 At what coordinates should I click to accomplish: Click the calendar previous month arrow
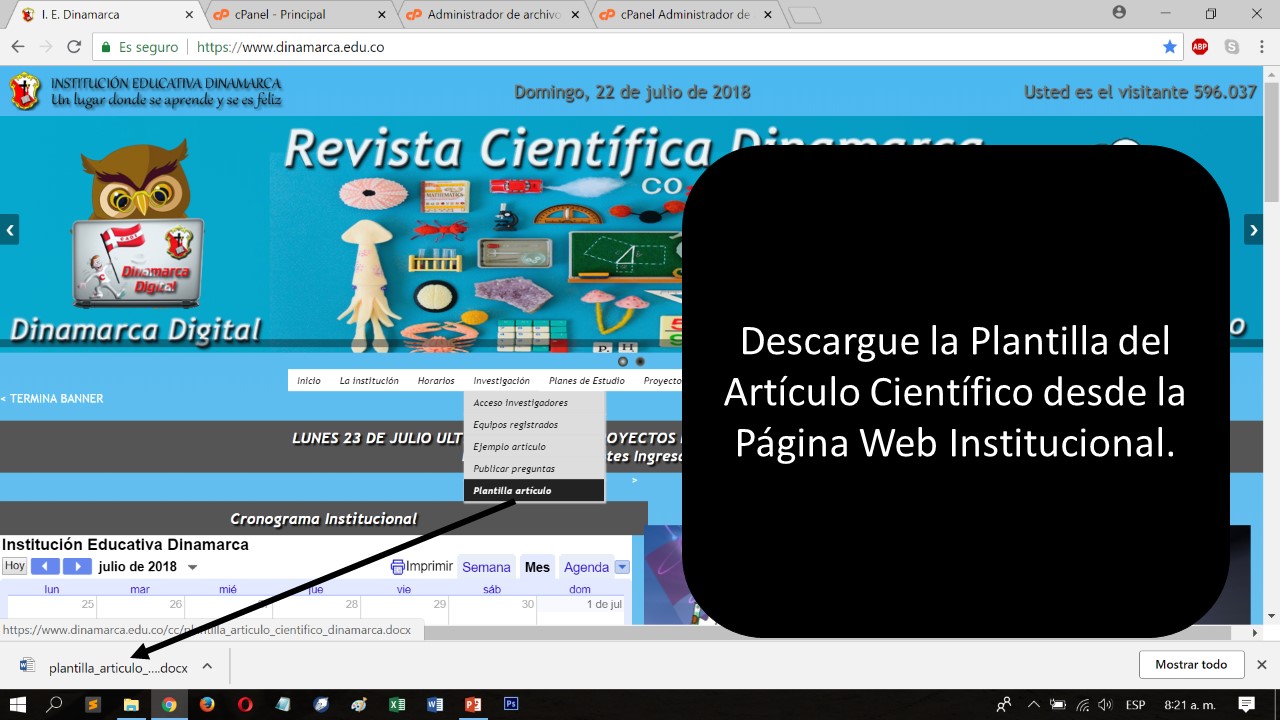pos(45,567)
